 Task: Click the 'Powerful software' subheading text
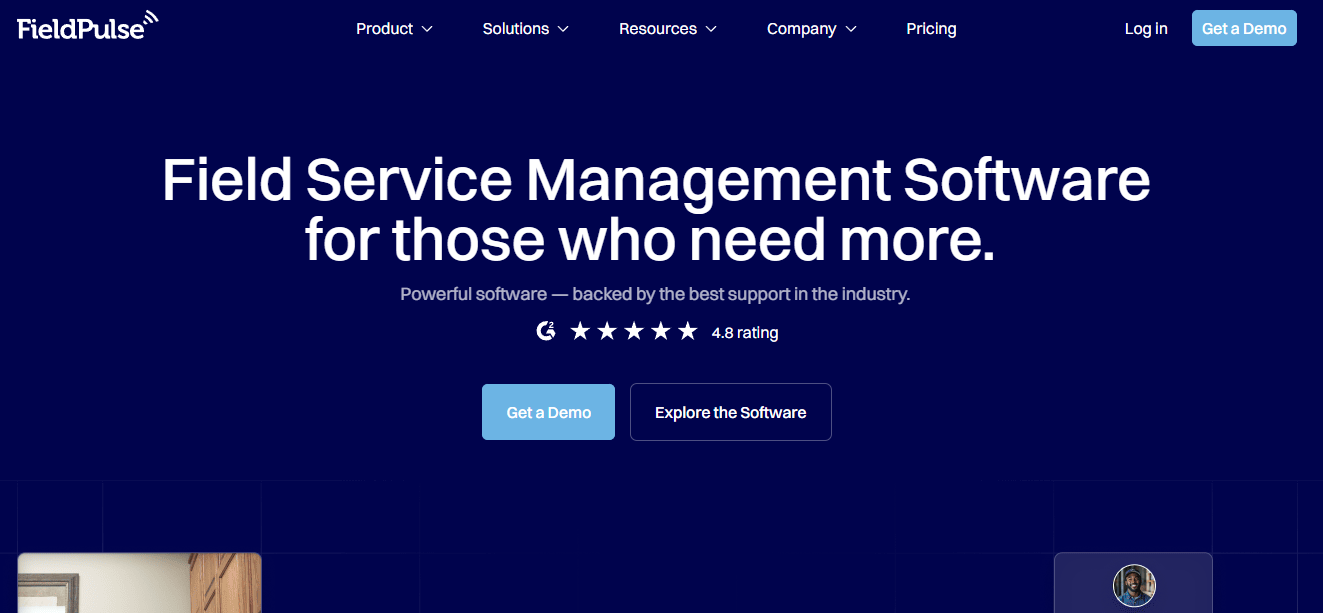pos(655,294)
